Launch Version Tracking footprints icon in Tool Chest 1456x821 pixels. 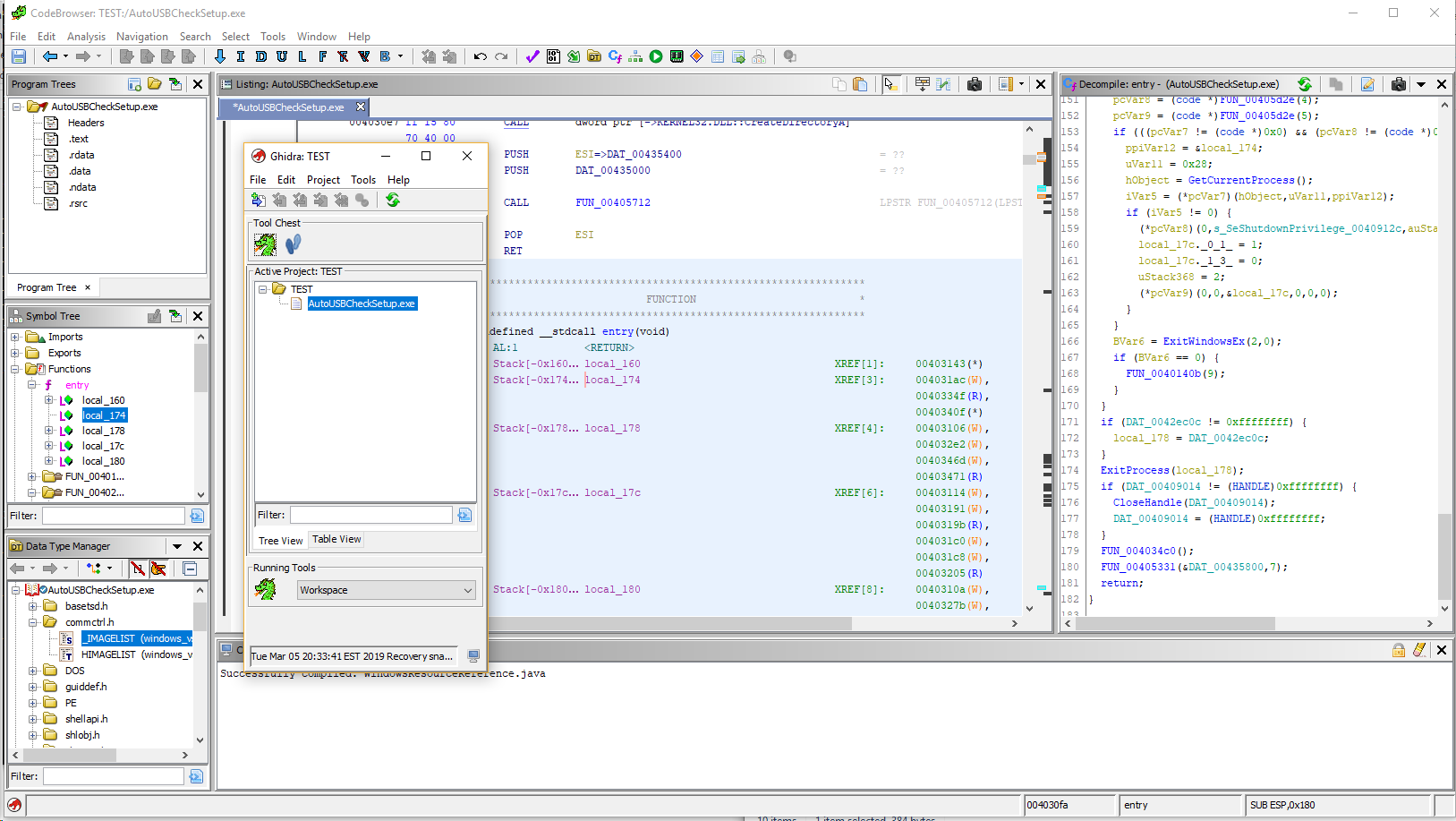tap(294, 244)
